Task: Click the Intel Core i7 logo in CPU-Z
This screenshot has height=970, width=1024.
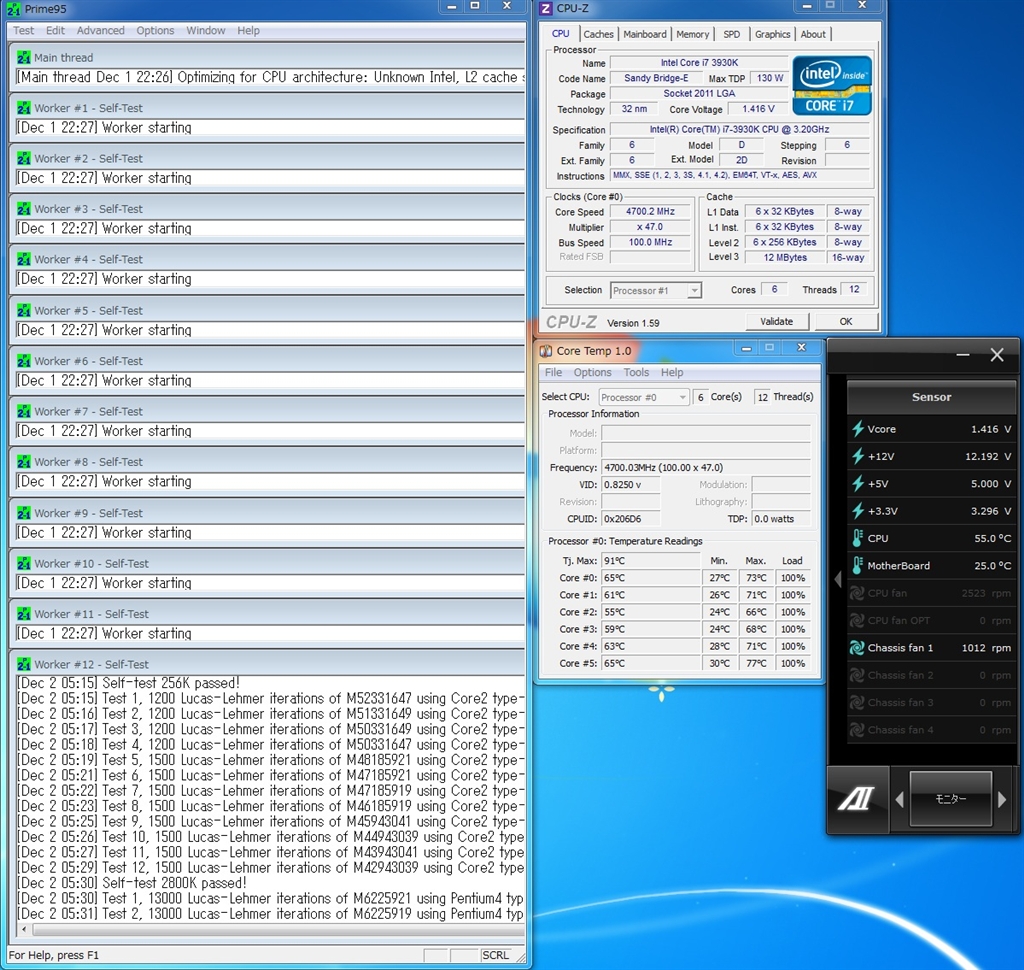Action: (832, 86)
